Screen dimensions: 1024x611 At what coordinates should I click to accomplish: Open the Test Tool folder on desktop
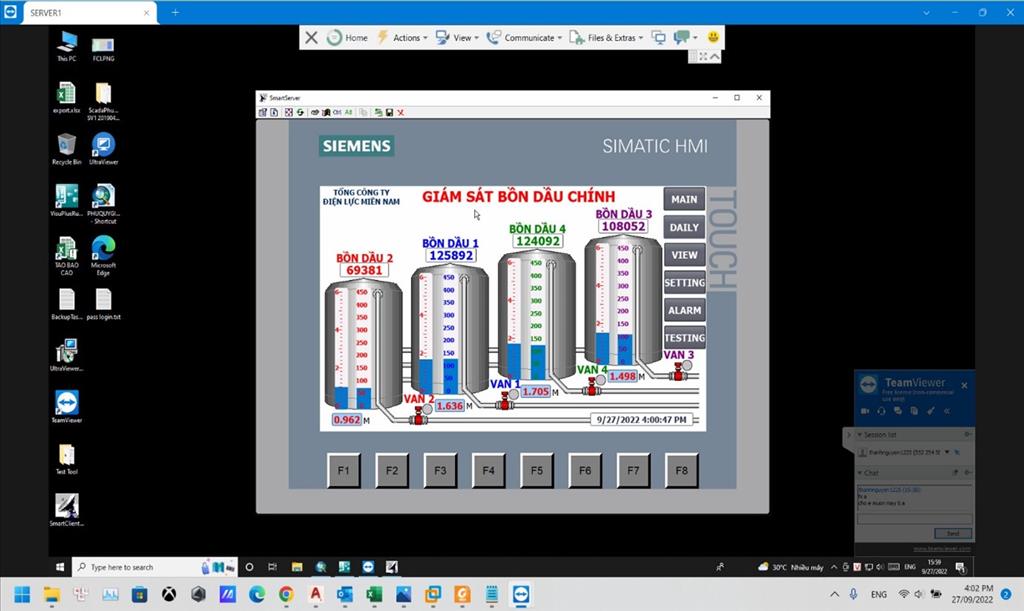(x=67, y=459)
